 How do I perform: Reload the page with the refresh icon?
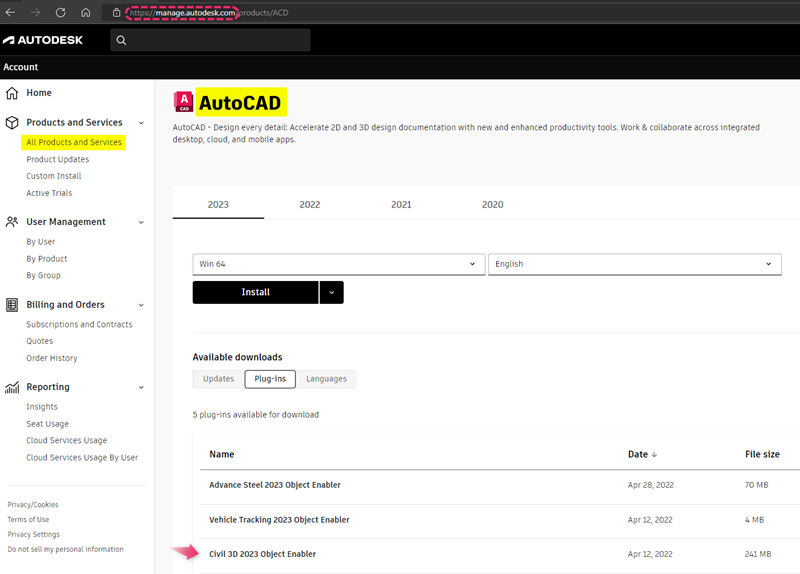[x=60, y=12]
